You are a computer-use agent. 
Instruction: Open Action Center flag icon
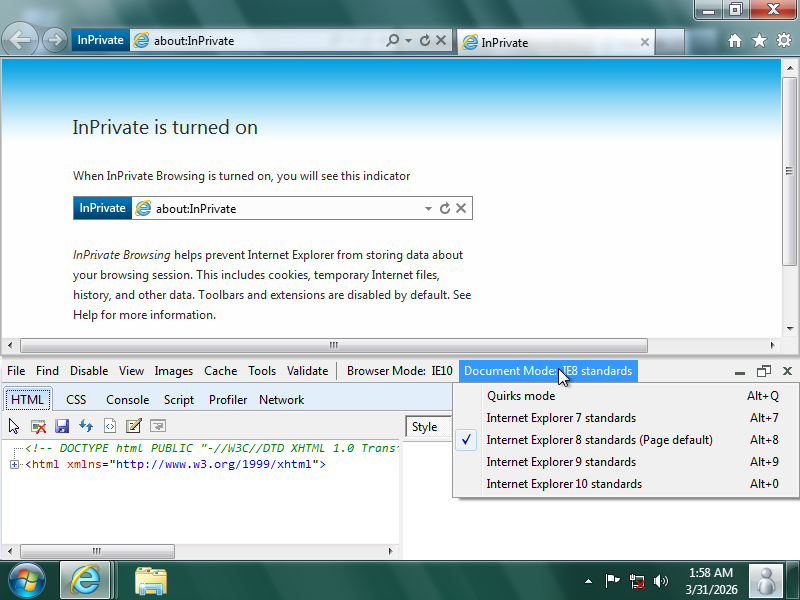(612, 581)
